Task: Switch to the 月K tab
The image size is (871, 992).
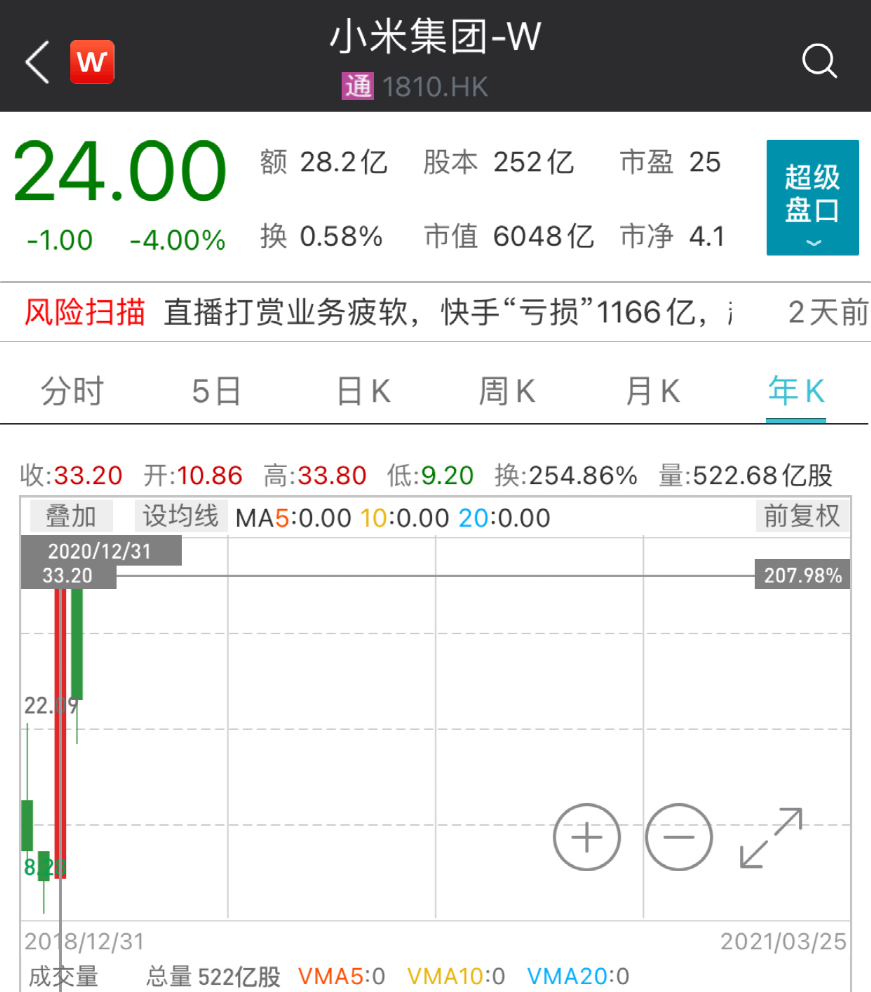Action: pos(653,391)
